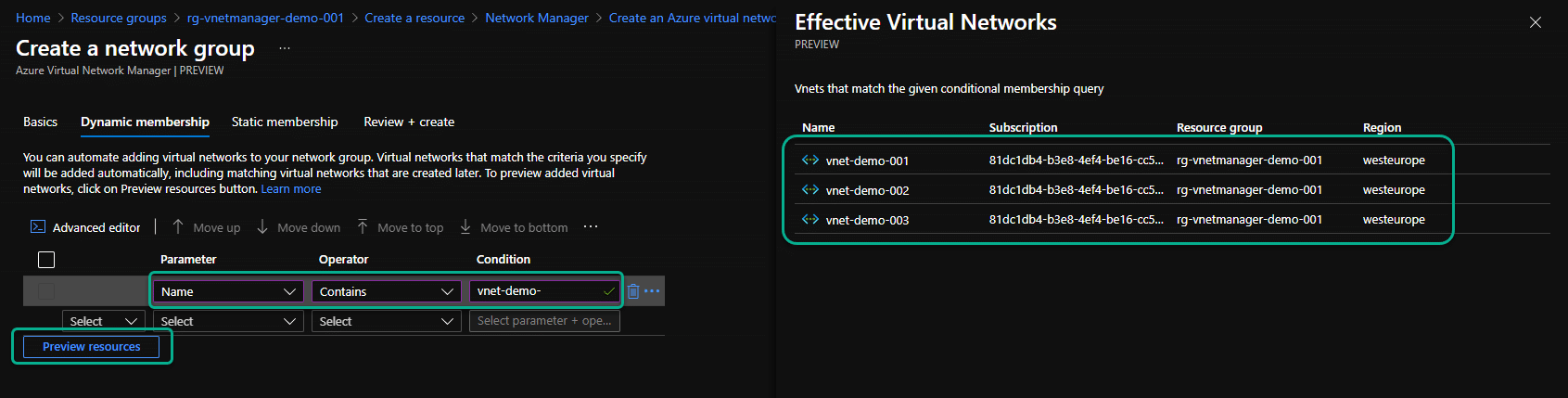Select the vnet-demo-002 name
Screen dimensions: 1568x398
click(x=867, y=190)
